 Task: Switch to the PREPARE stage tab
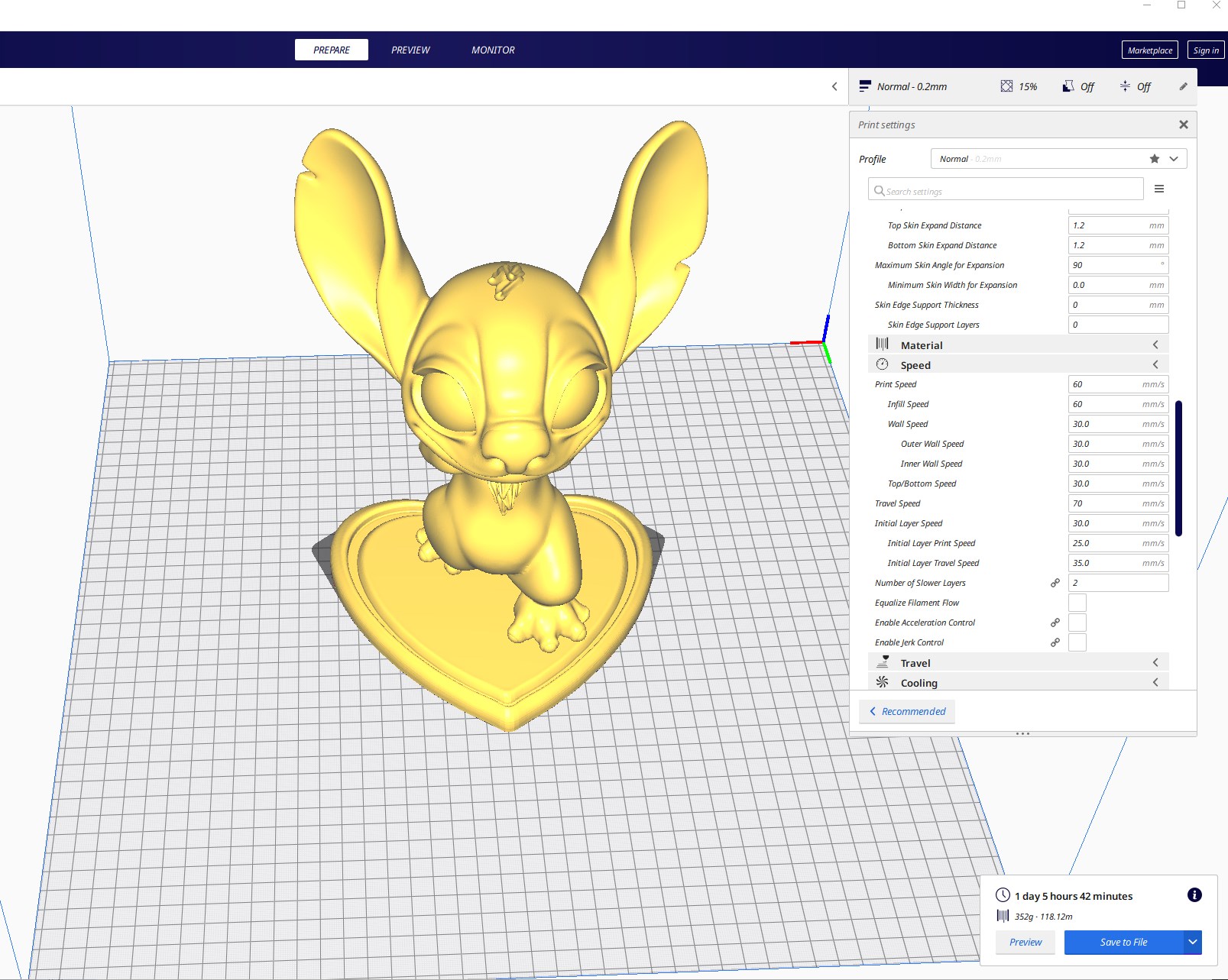pos(332,50)
